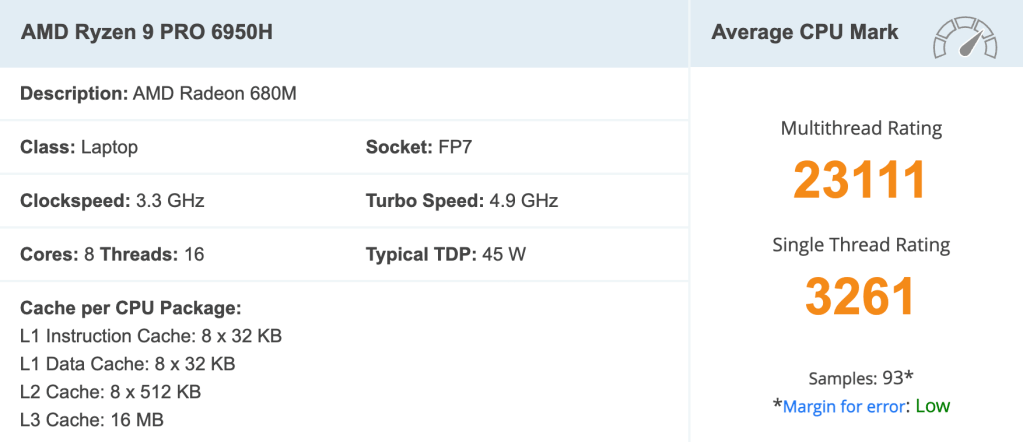The image size is (1023, 442).
Task: Click the multithread score 23111
Action: pos(860,180)
